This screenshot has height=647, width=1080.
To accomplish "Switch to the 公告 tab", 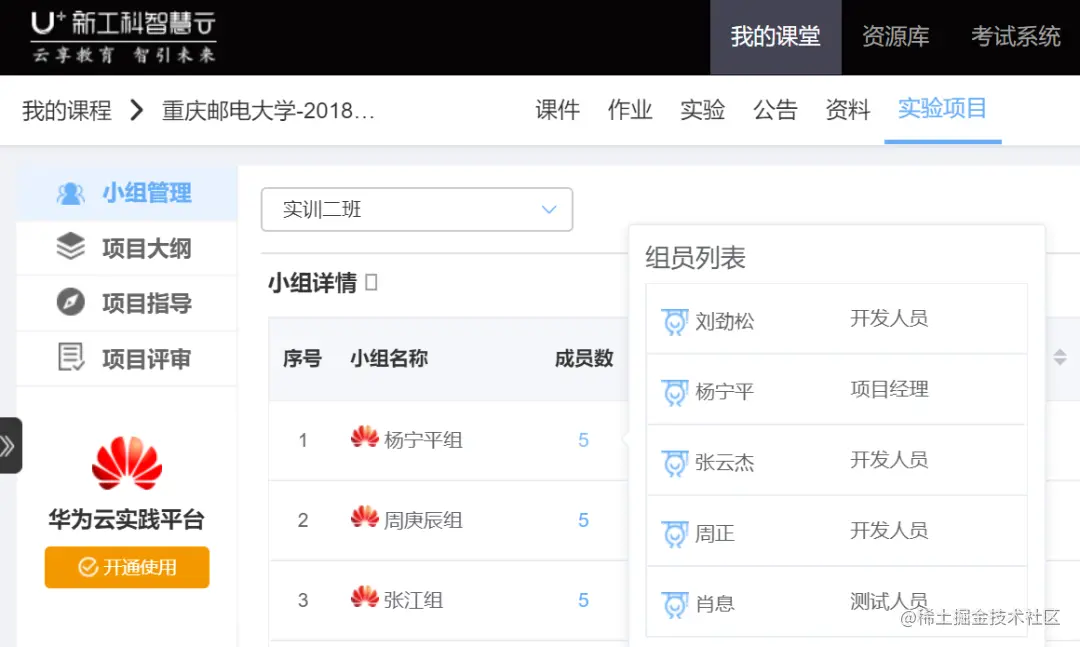I will (x=775, y=110).
